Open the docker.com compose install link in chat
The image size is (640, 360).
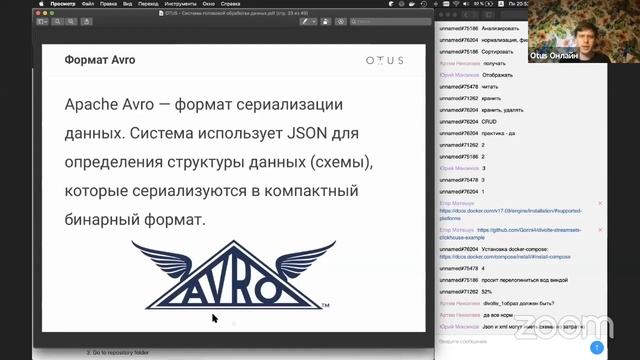(x=505, y=257)
